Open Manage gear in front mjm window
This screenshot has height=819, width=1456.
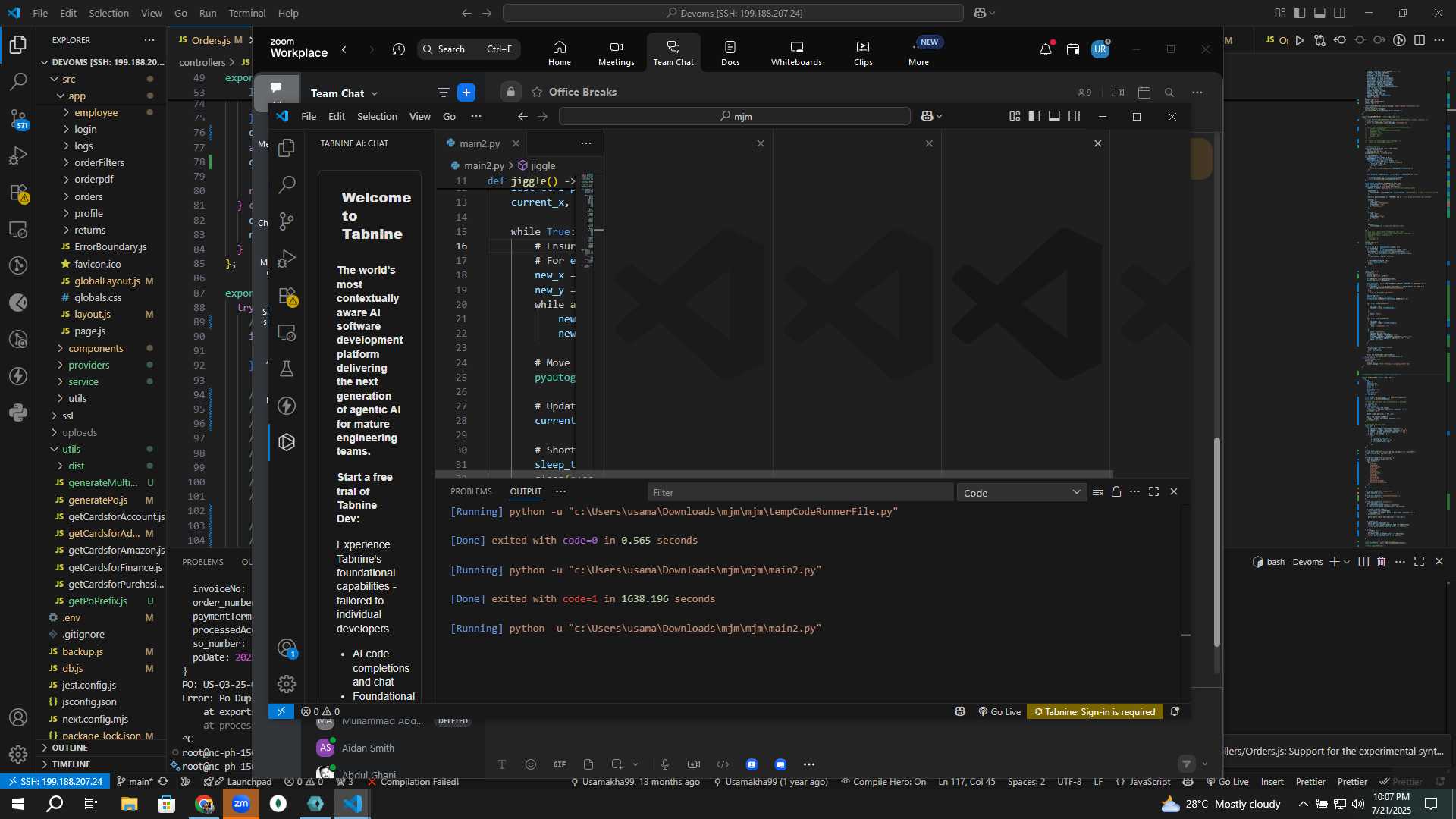click(287, 684)
